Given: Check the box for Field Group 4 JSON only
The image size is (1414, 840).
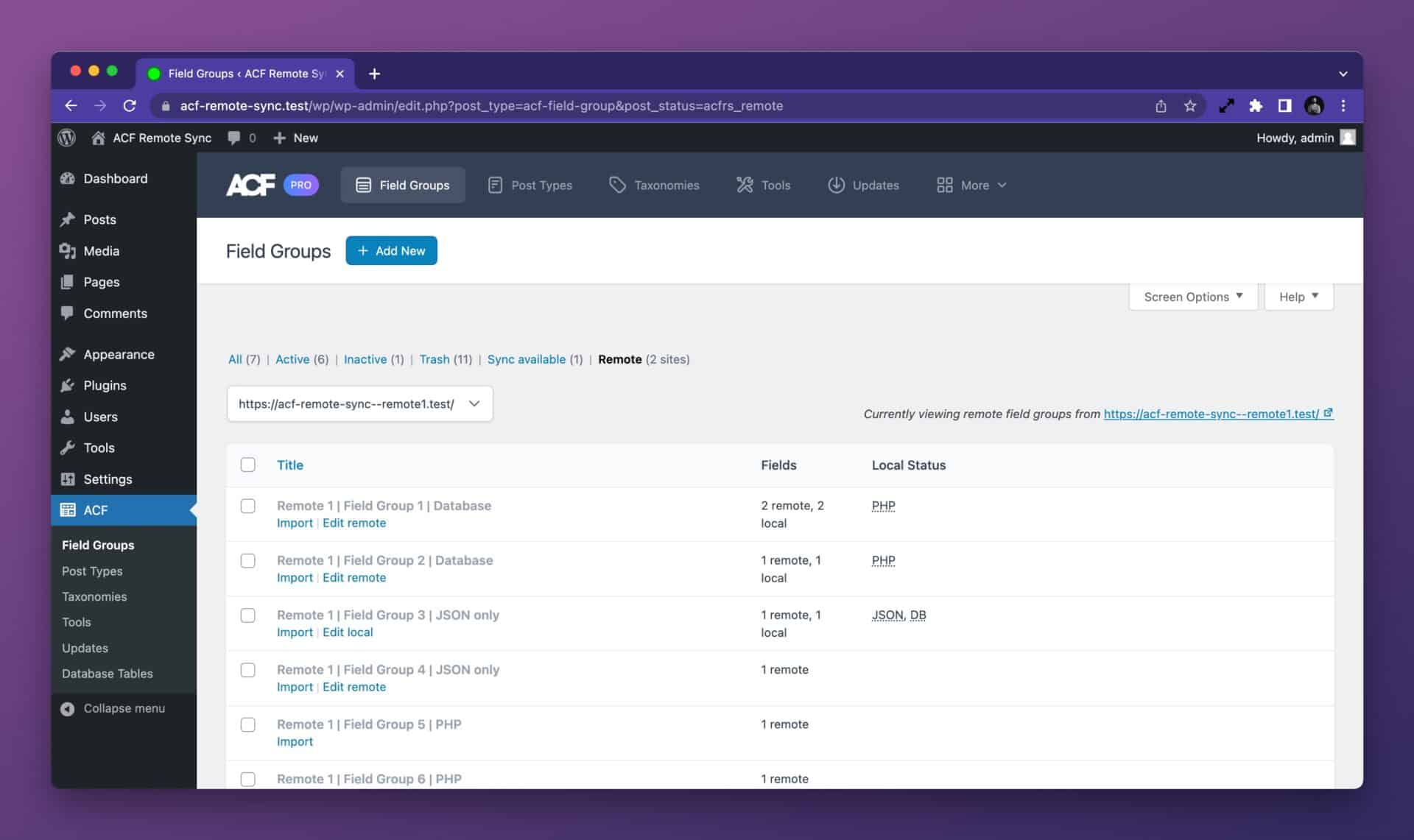Looking at the screenshot, I should click(248, 671).
